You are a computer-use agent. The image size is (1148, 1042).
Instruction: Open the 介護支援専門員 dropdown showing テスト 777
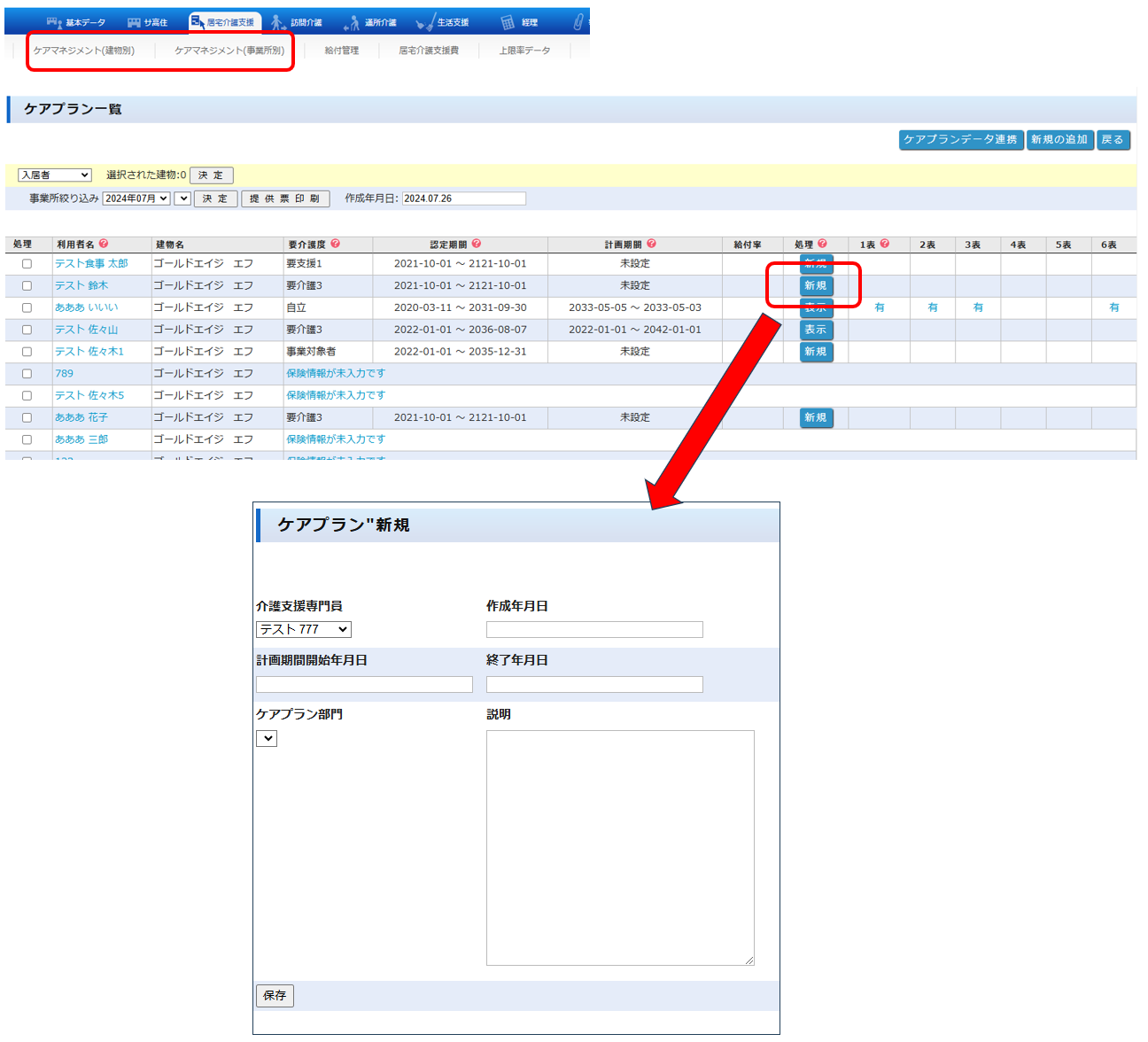point(304,629)
